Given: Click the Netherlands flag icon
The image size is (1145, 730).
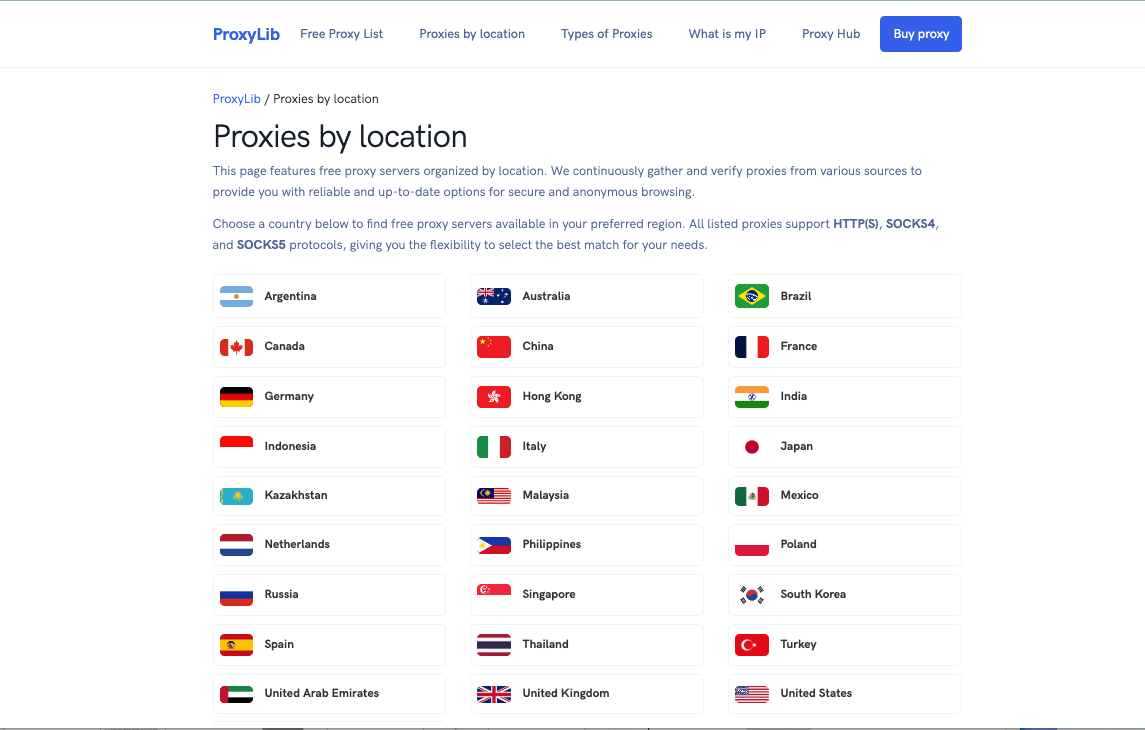Looking at the screenshot, I should coord(237,545).
